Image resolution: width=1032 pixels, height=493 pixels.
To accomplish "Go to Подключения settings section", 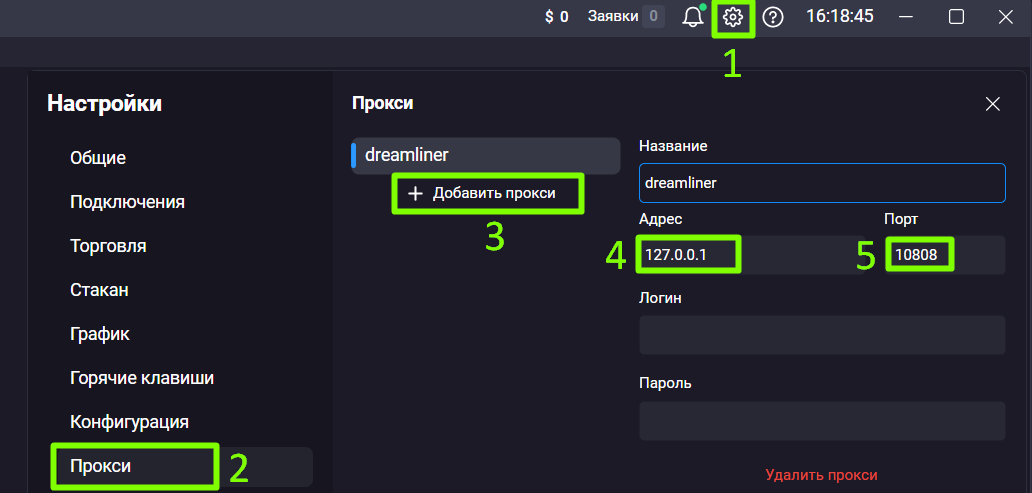I will (x=127, y=202).
